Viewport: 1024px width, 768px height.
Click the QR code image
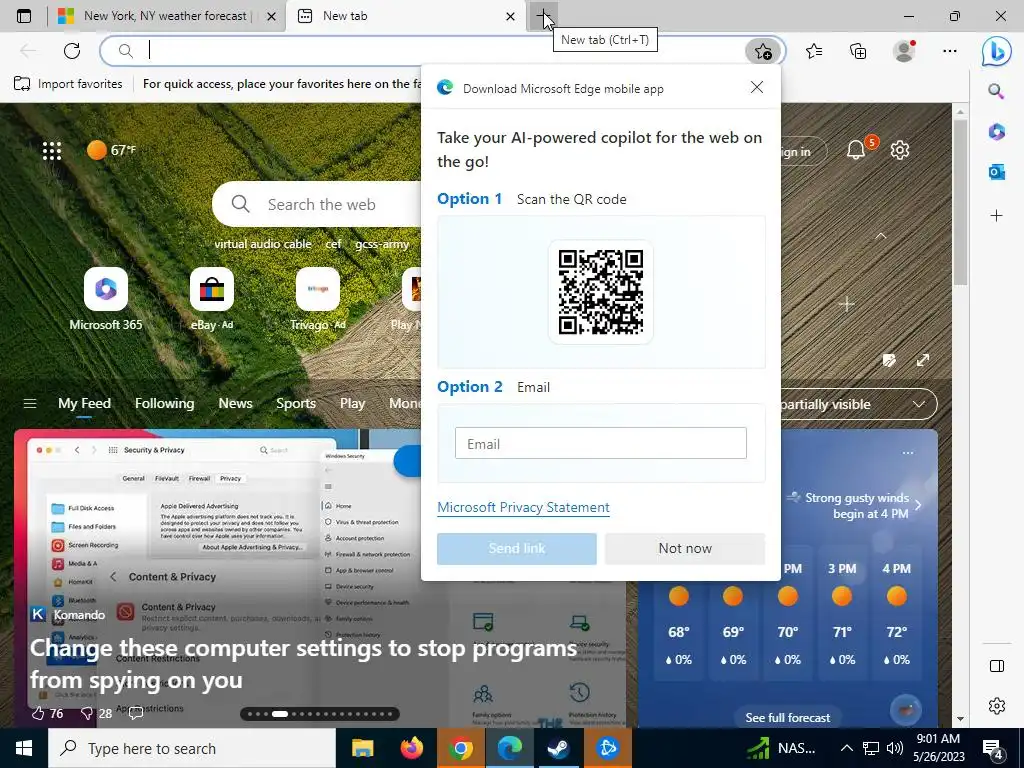(x=601, y=292)
